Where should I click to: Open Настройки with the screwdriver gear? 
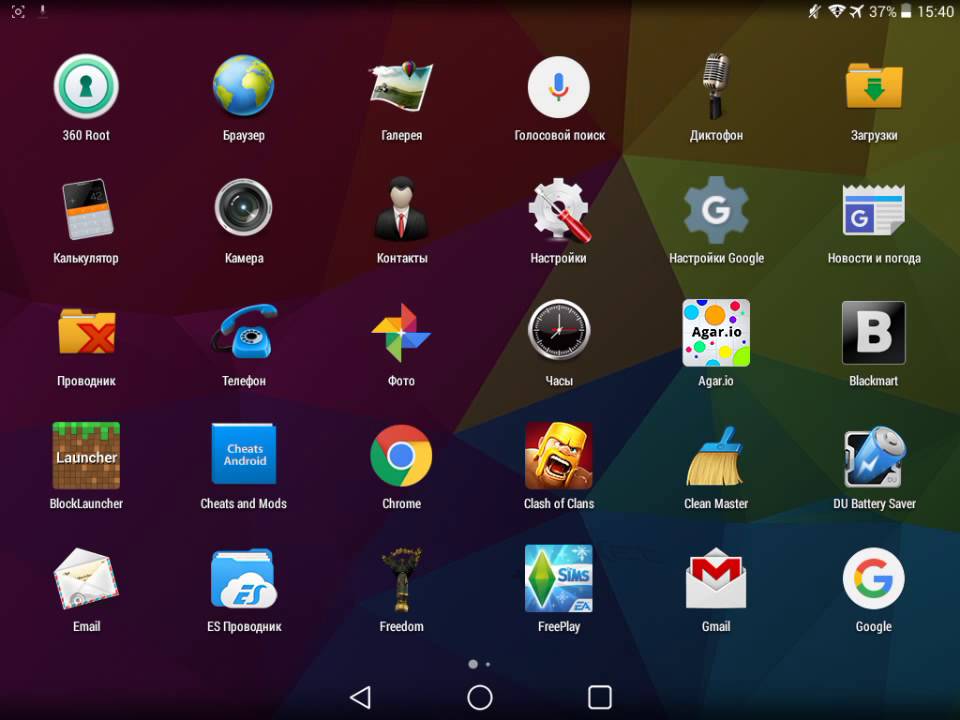click(559, 209)
